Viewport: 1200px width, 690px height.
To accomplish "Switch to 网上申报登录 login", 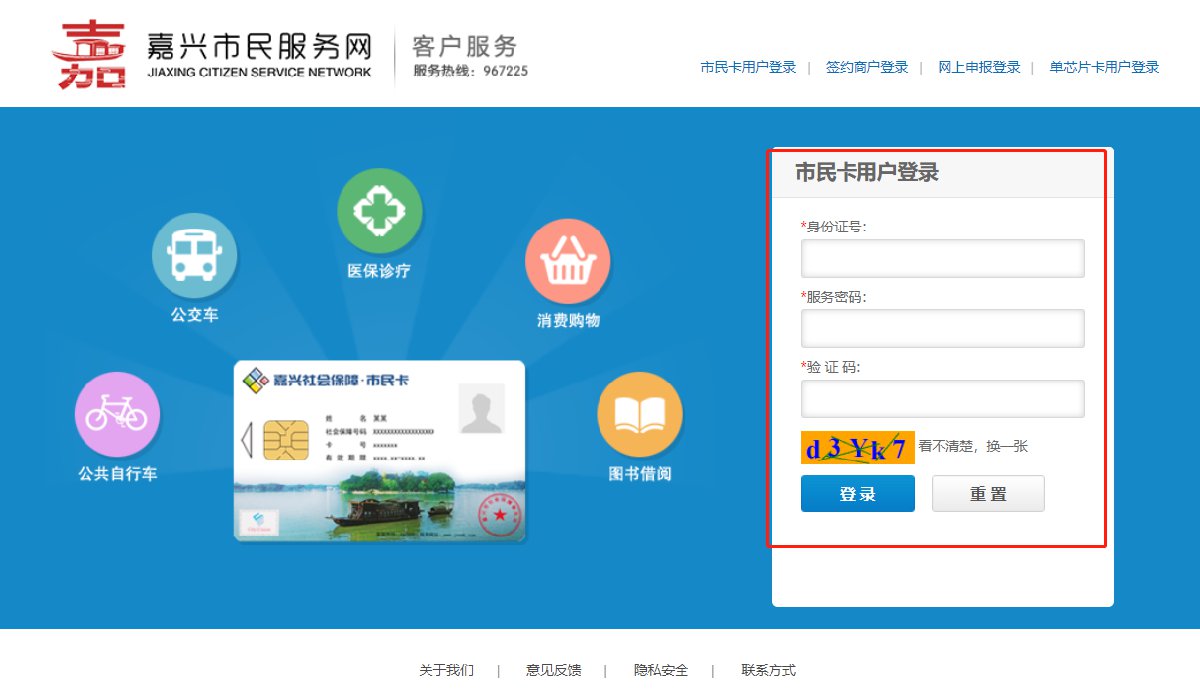I will (978, 67).
